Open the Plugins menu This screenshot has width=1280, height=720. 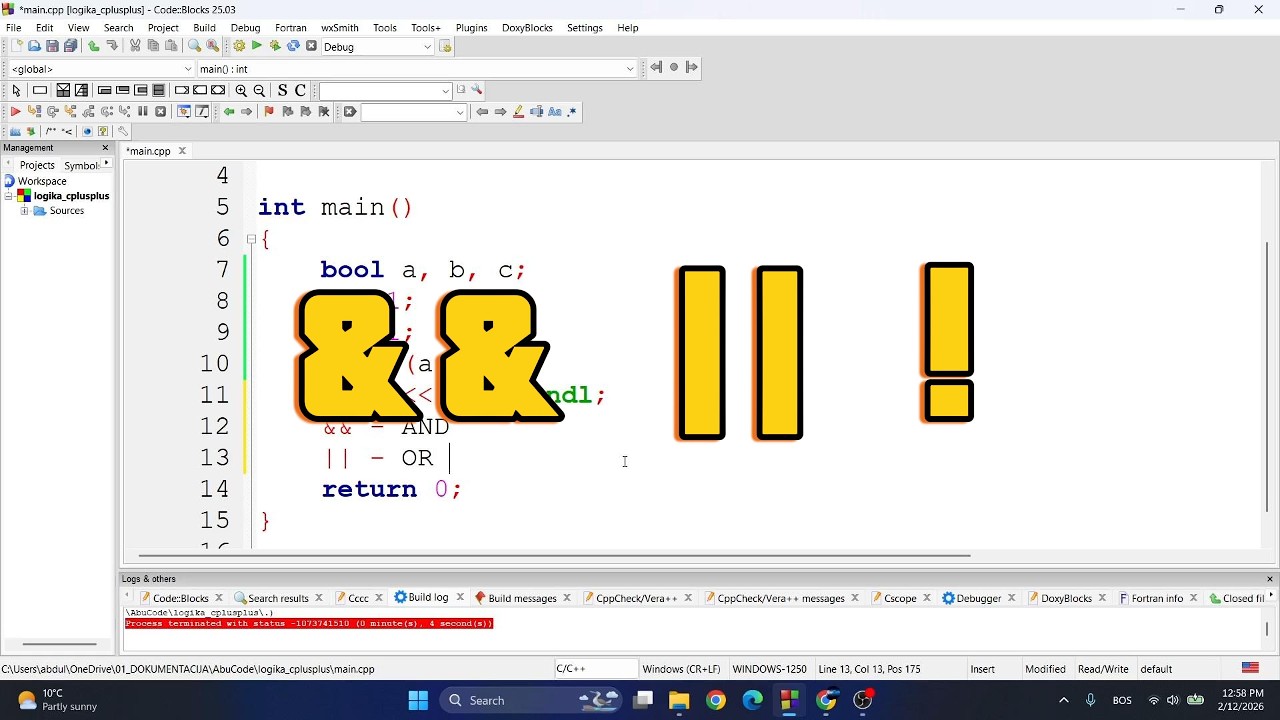click(471, 27)
